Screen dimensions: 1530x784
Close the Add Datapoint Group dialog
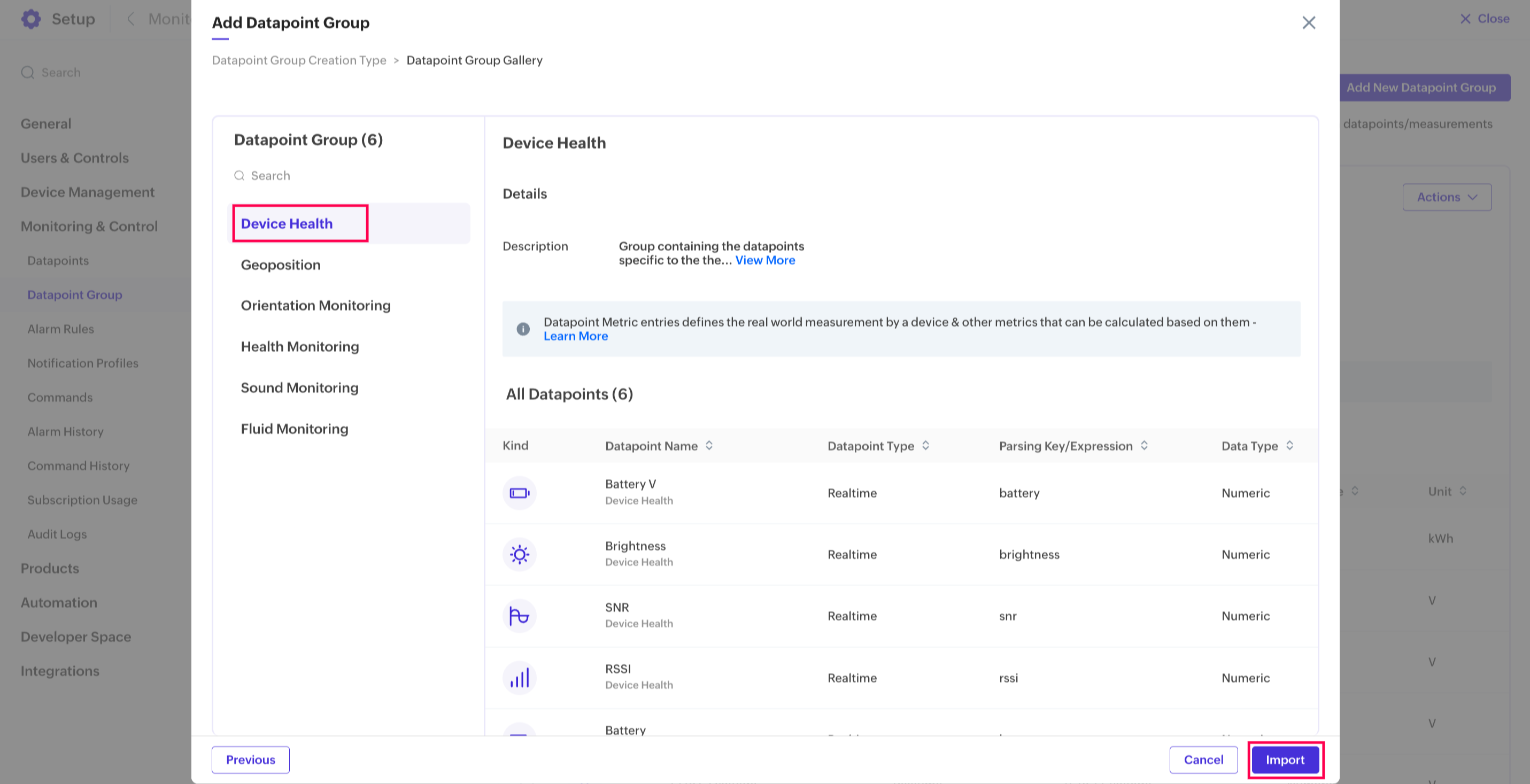pos(1309,22)
